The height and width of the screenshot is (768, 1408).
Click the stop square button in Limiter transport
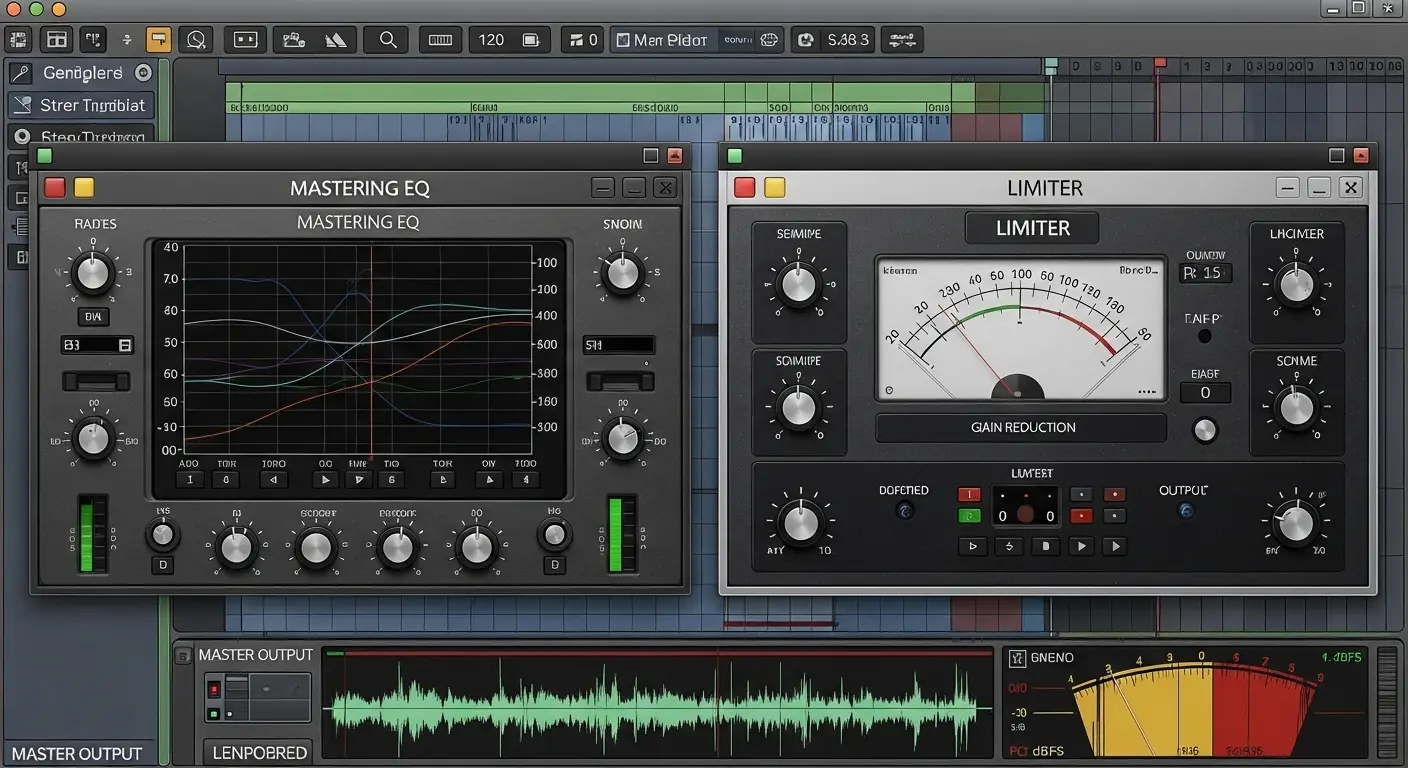[1045, 546]
